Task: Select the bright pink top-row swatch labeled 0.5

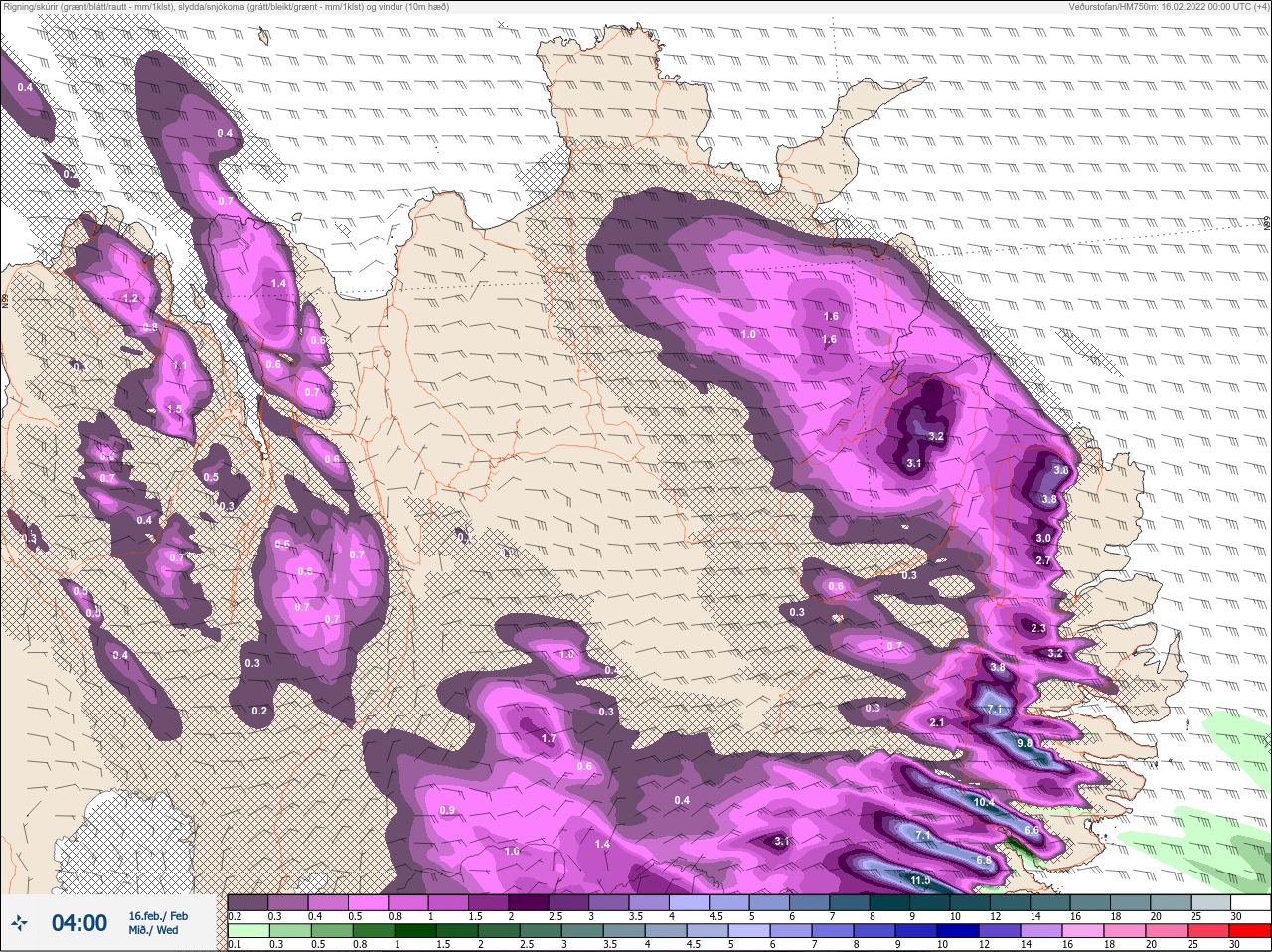Action: point(369,902)
